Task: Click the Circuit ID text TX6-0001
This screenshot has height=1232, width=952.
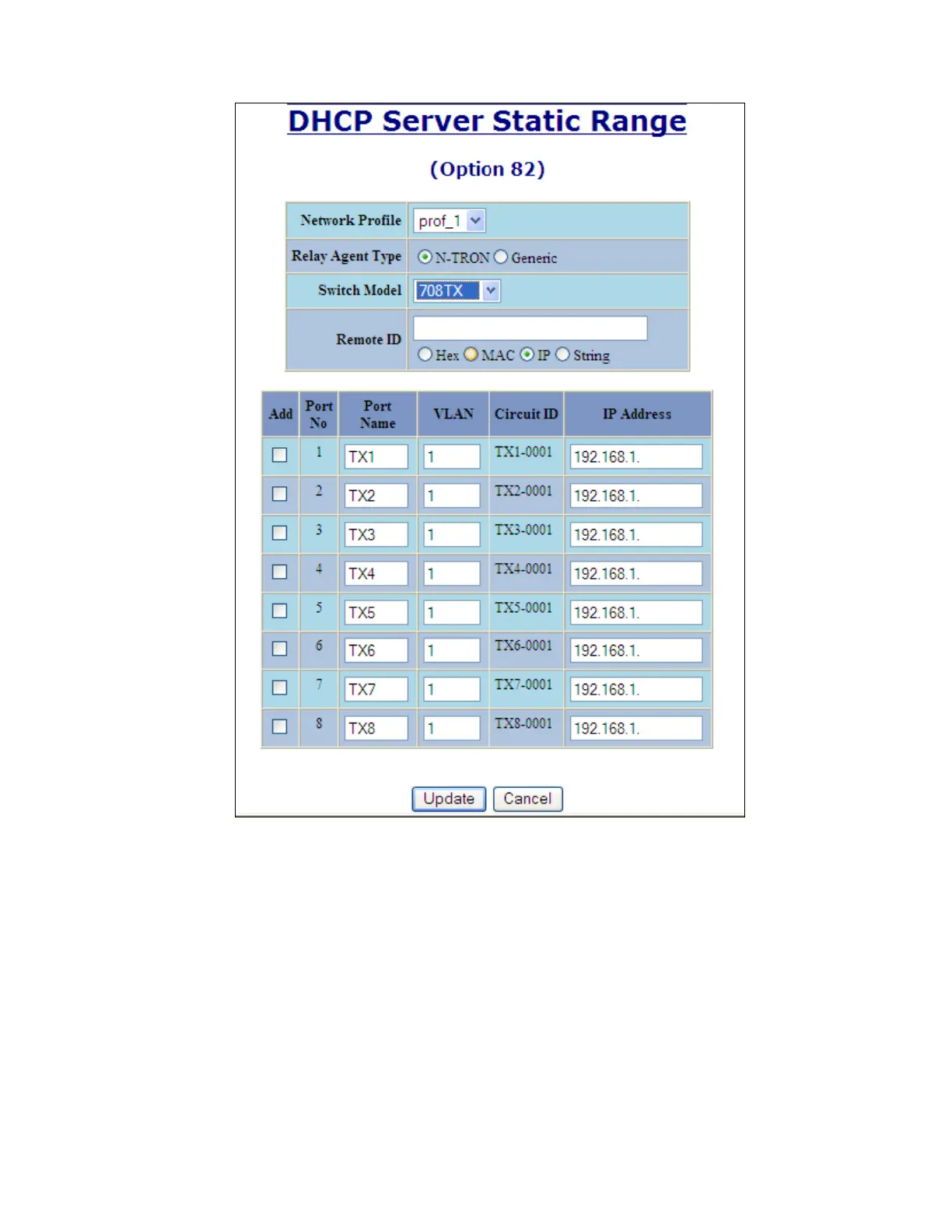Action: [x=523, y=646]
